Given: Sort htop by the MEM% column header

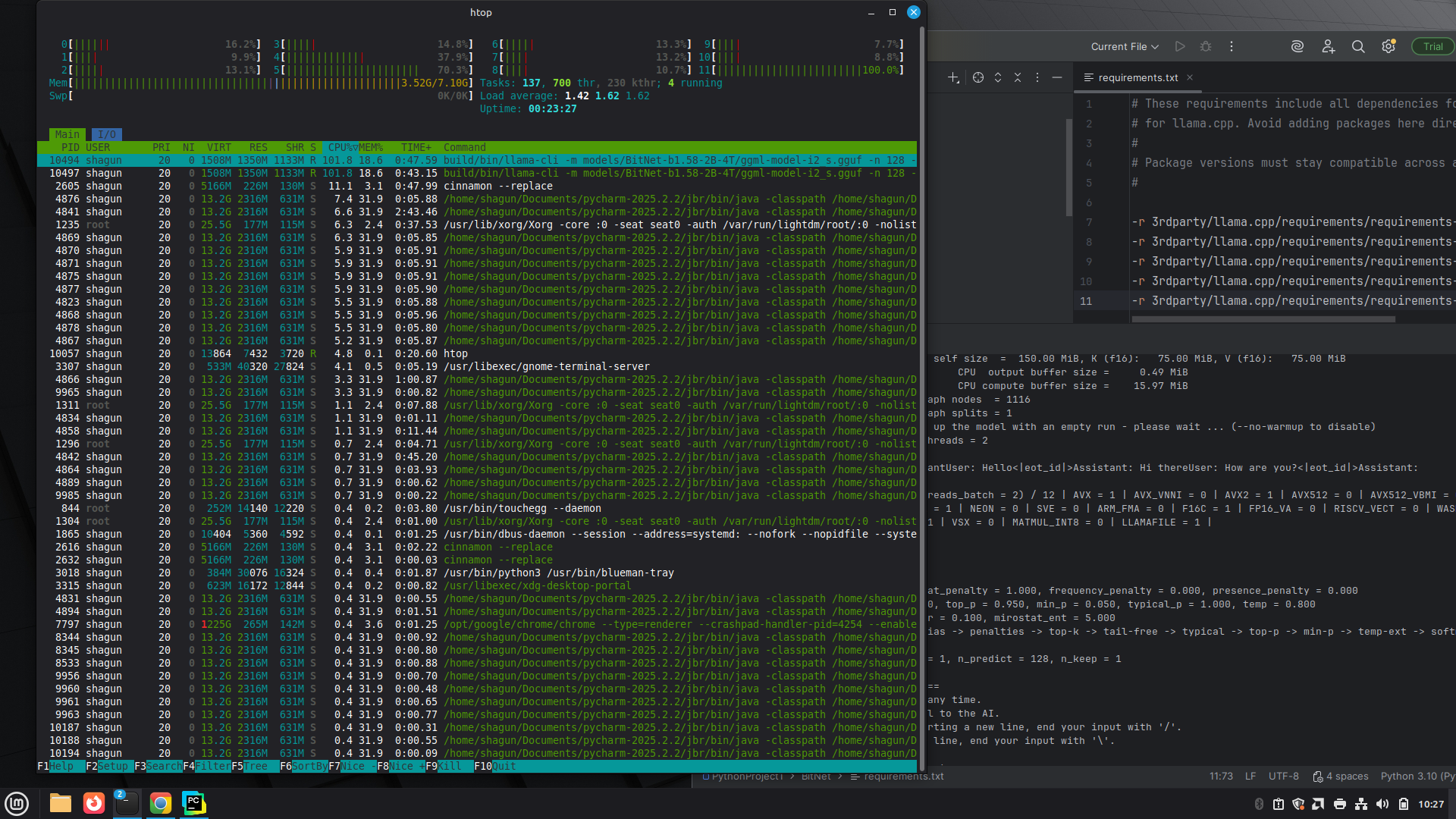Looking at the screenshot, I should point(371,147).
